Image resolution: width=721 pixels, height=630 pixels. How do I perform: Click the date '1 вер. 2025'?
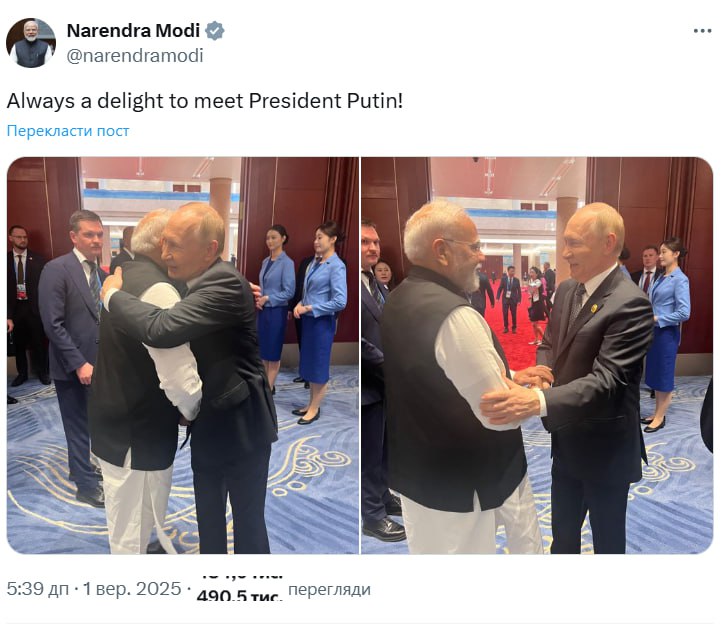point(132,590)
